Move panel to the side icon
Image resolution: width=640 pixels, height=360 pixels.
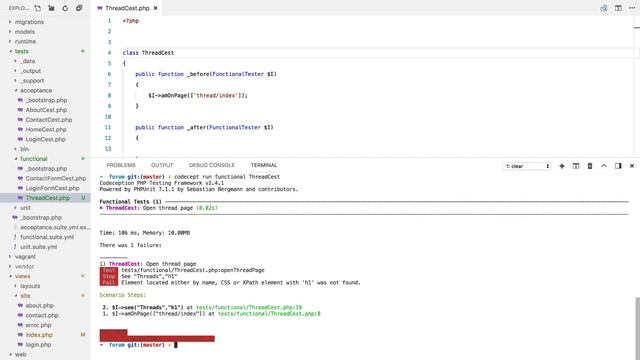[x=618, y=166]
